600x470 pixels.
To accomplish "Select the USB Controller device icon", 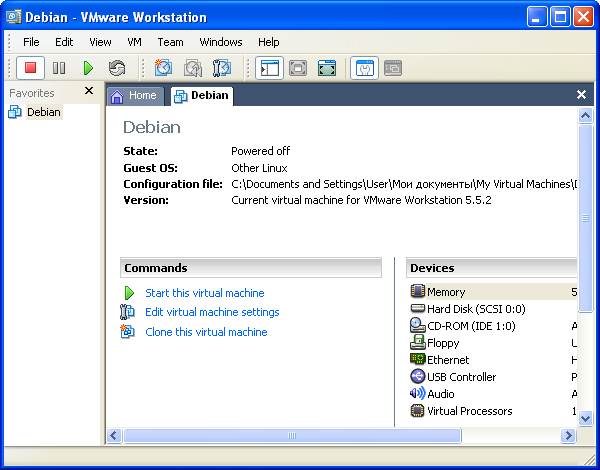I will click(417, 376).
